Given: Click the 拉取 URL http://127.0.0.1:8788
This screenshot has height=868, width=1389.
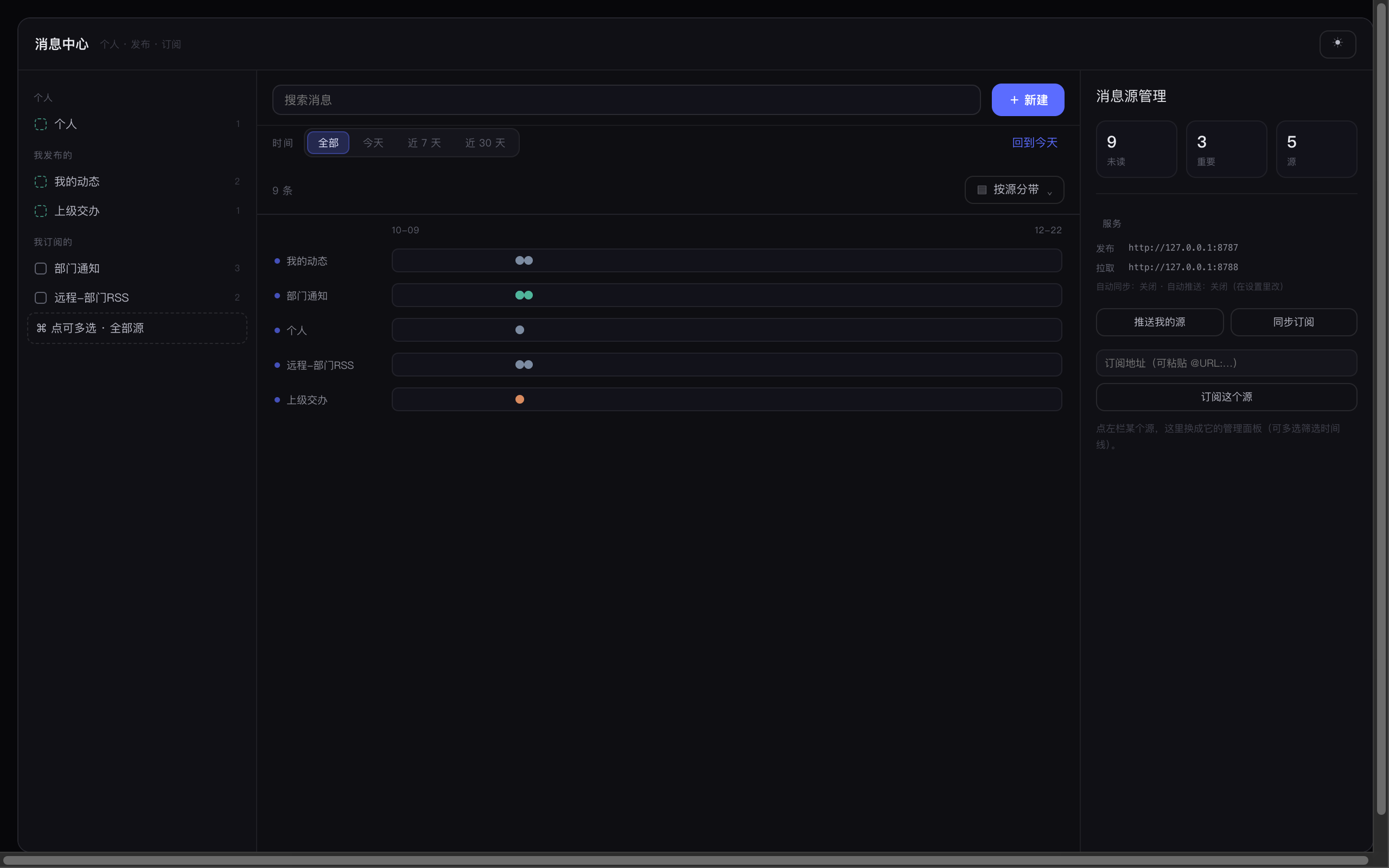Looking at the screenshot, I should pos(1183,267).
